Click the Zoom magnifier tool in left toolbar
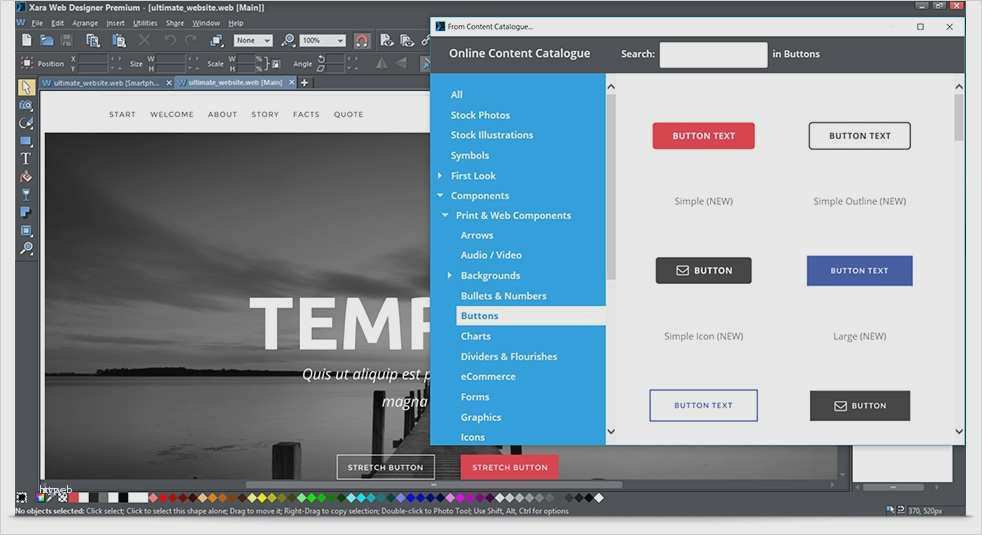Image resolution: width=982 pixels, height=535 pixels. [26, 248]
